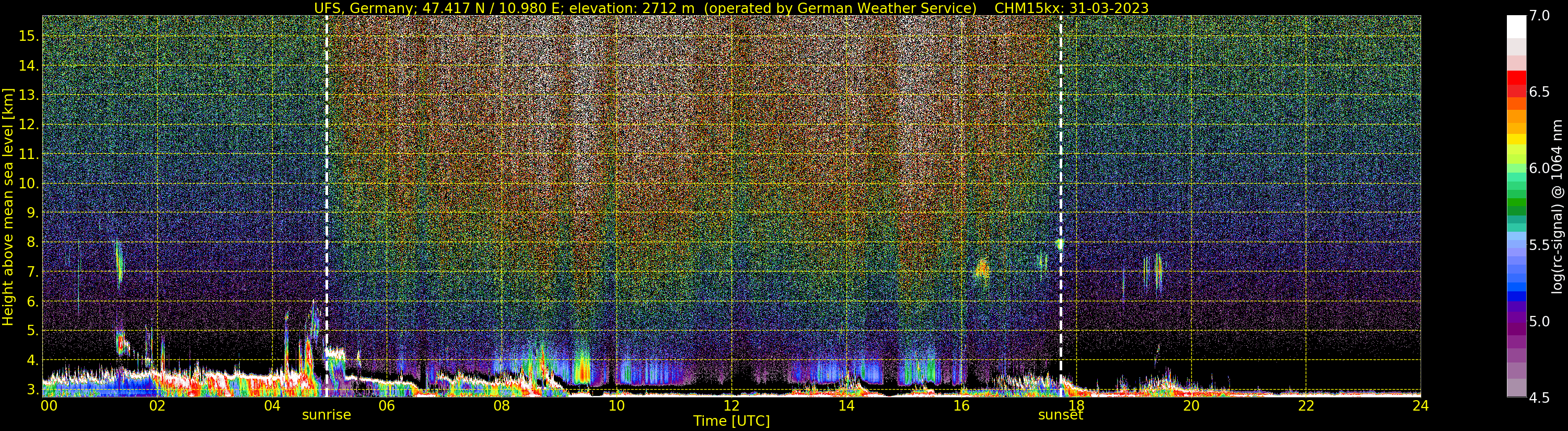Image resolution: width=1568 pixels, height=431 pixels.
Task: Click the 14. height axis tick label
Action: tap(29, 66)
